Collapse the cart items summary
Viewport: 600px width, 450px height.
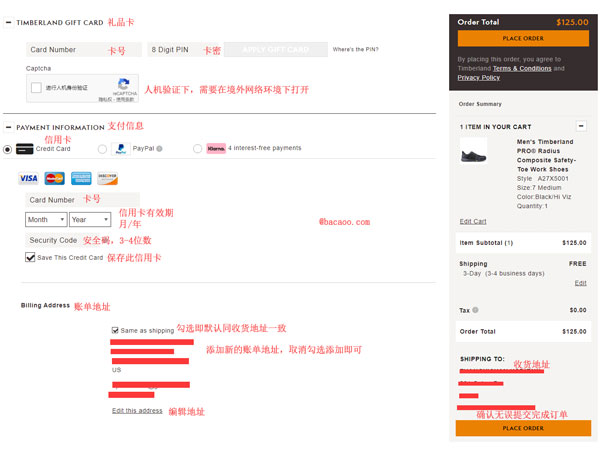point(581,126)
